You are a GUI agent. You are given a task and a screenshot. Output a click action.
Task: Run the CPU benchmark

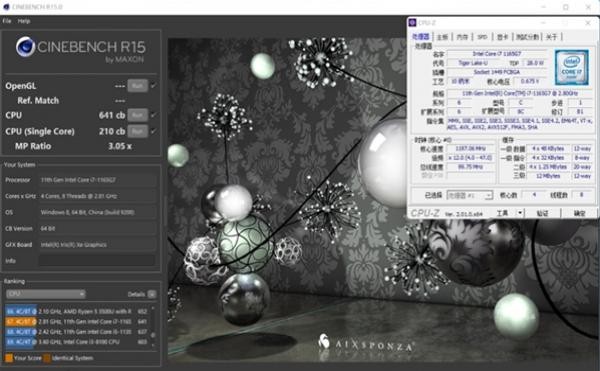(137, 115)
